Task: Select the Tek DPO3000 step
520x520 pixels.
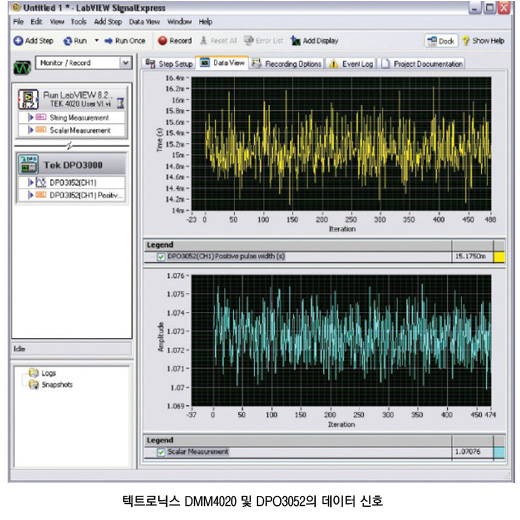Action: point(72,165)
